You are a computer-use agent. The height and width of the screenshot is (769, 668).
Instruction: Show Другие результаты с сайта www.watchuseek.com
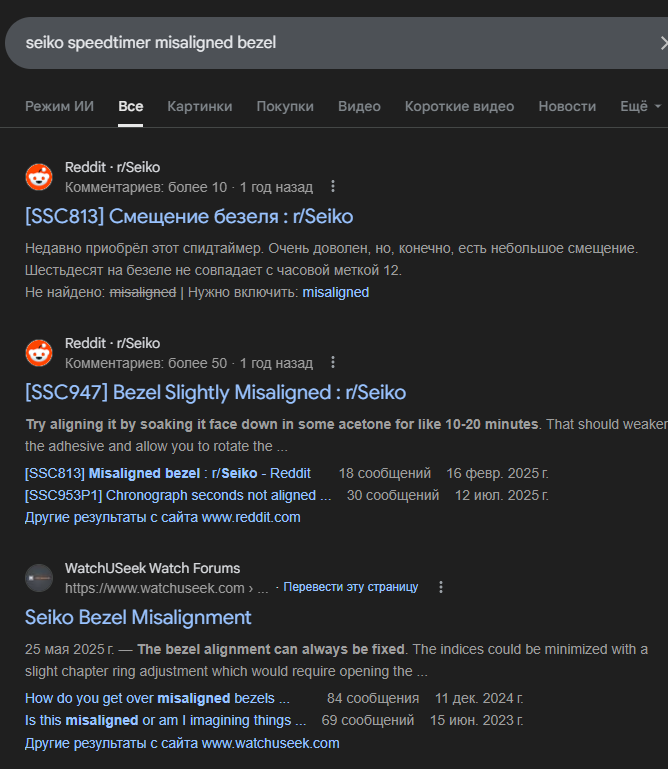point(182,743)
